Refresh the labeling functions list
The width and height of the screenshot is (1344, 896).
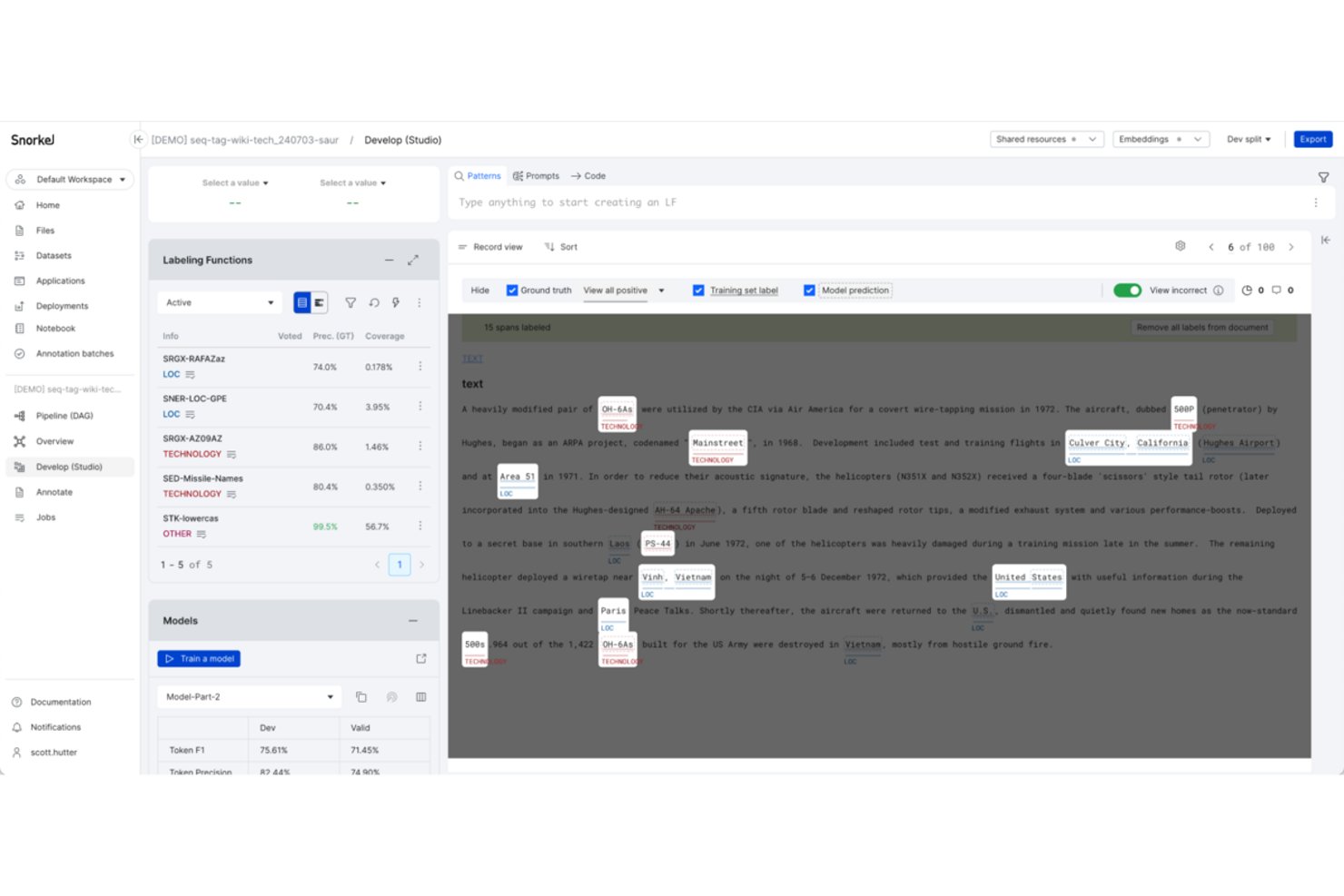[x=374, y=303]
